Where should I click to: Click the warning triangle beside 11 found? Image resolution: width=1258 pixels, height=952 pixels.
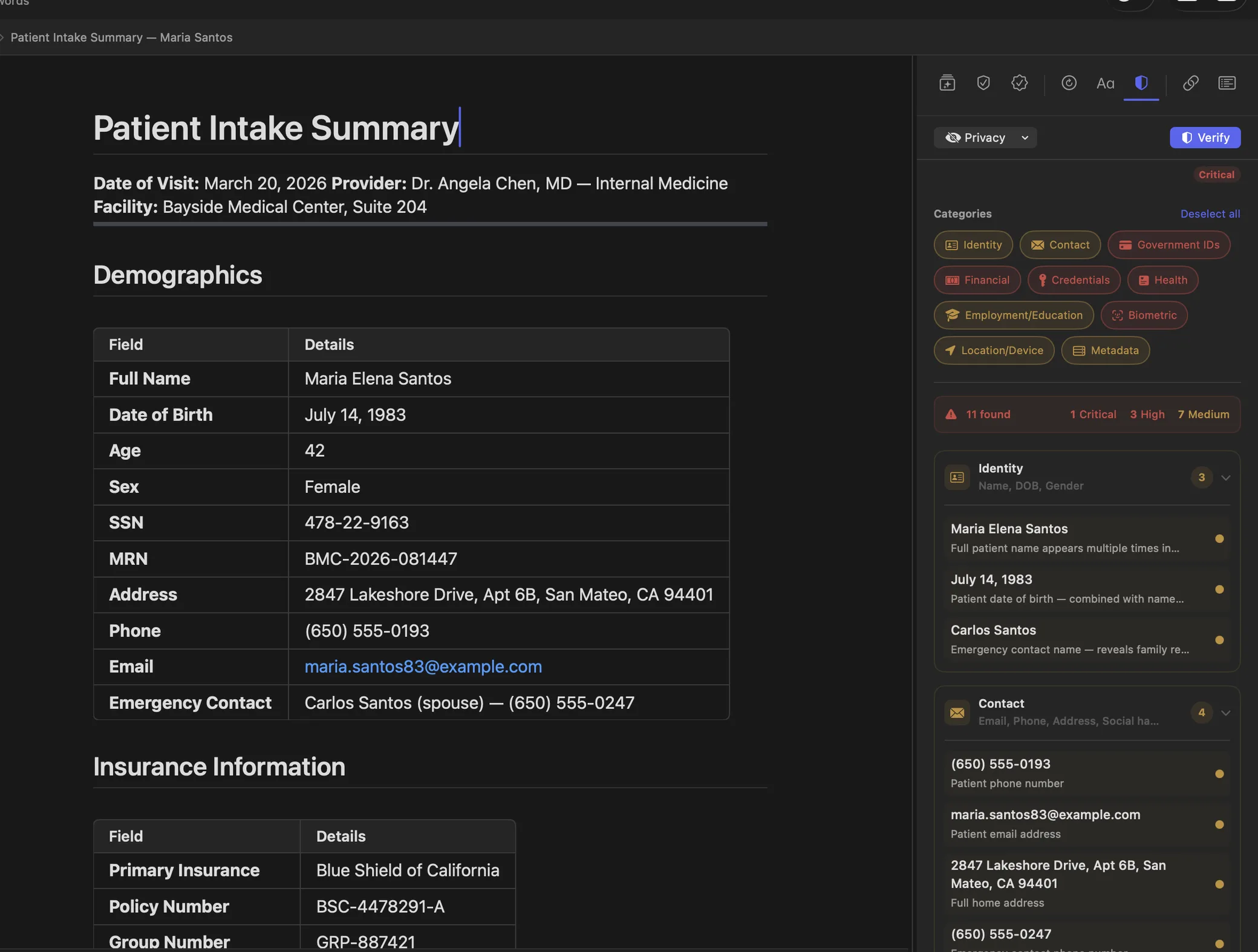pyautogui.click(x=951, y=414)
